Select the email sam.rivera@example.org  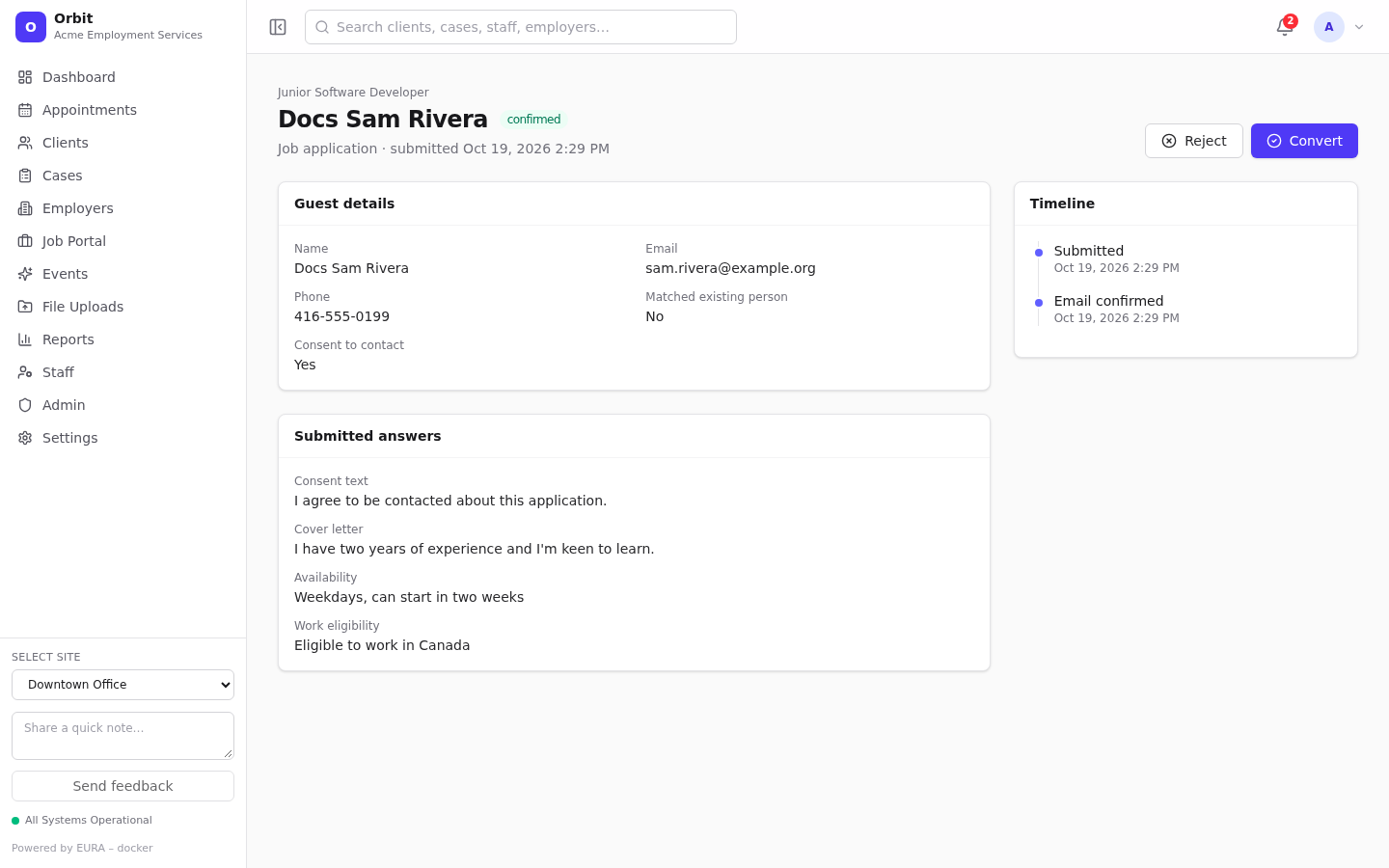coord(730,268)
